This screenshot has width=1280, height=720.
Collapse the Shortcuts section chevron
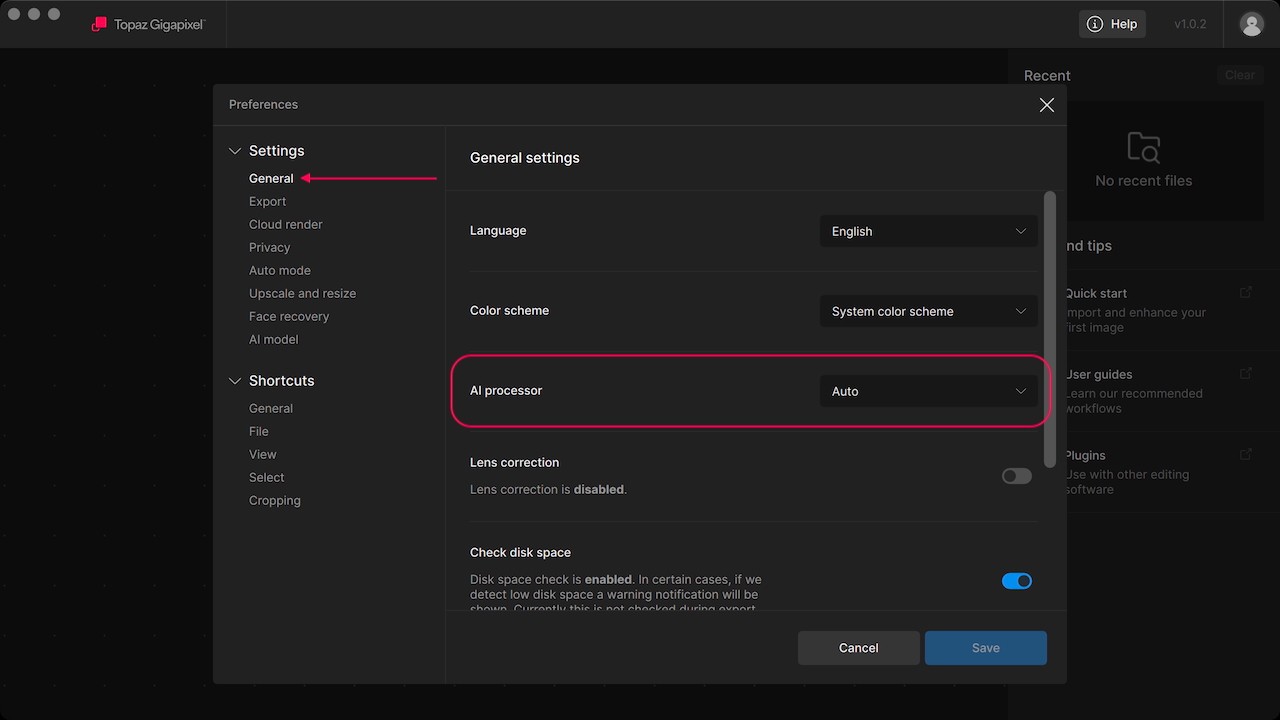point(235,381)
